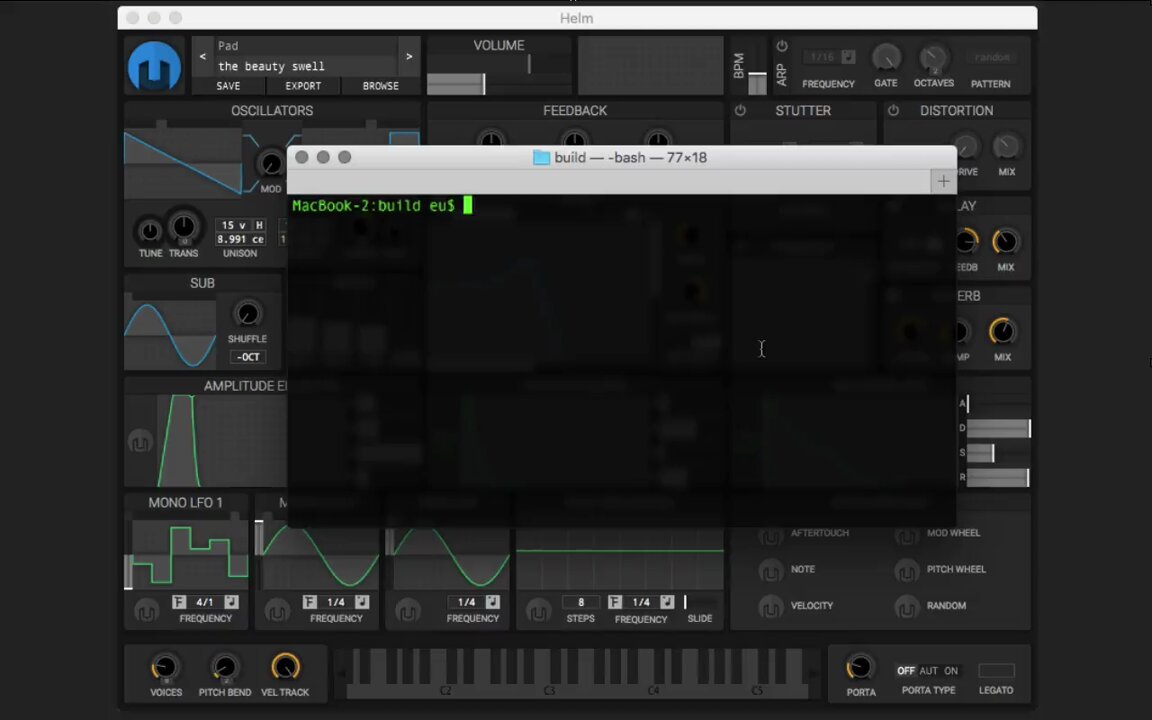Click the oscillator sawtooth waveform display
Viewport: 1152px width, 720px height.
pyautogui.click(x=183, y=162)
